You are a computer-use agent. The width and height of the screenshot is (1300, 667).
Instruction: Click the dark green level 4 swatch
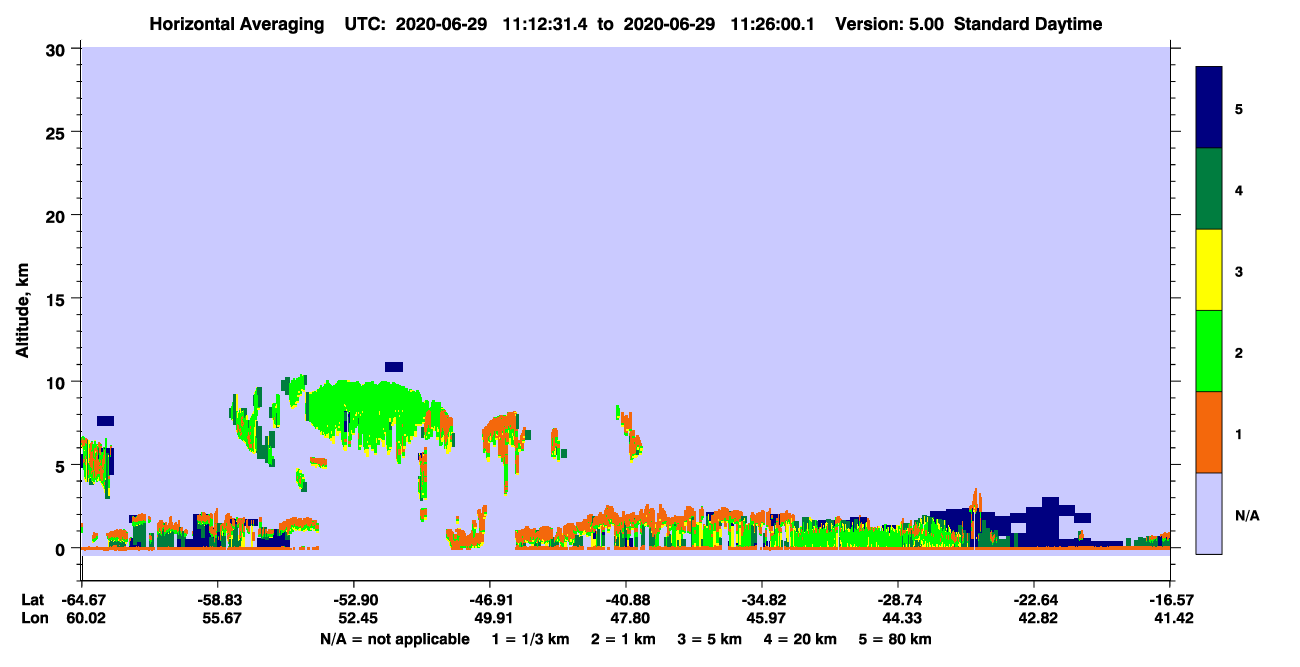[1209, 189]
